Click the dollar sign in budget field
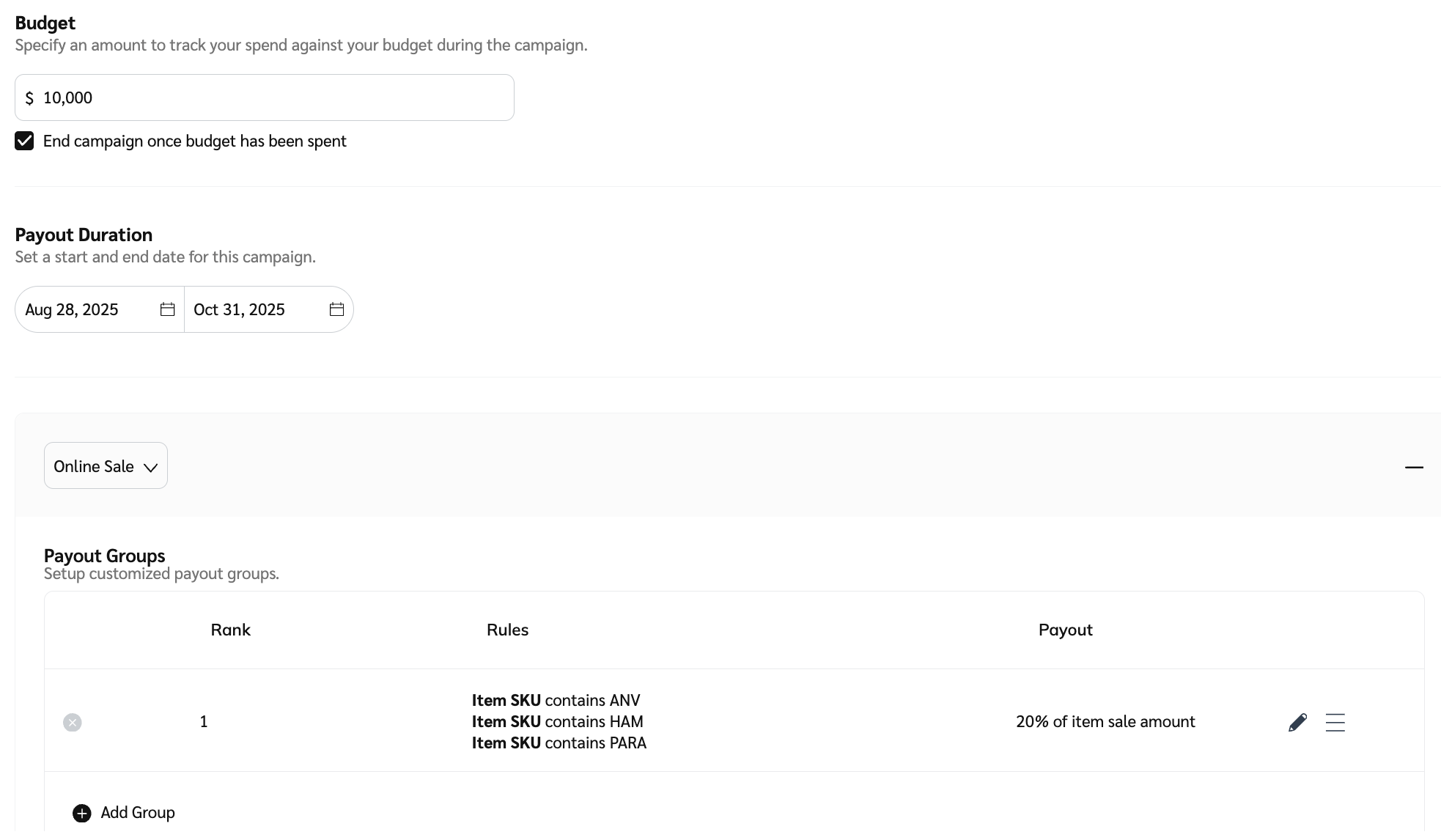 29,98
